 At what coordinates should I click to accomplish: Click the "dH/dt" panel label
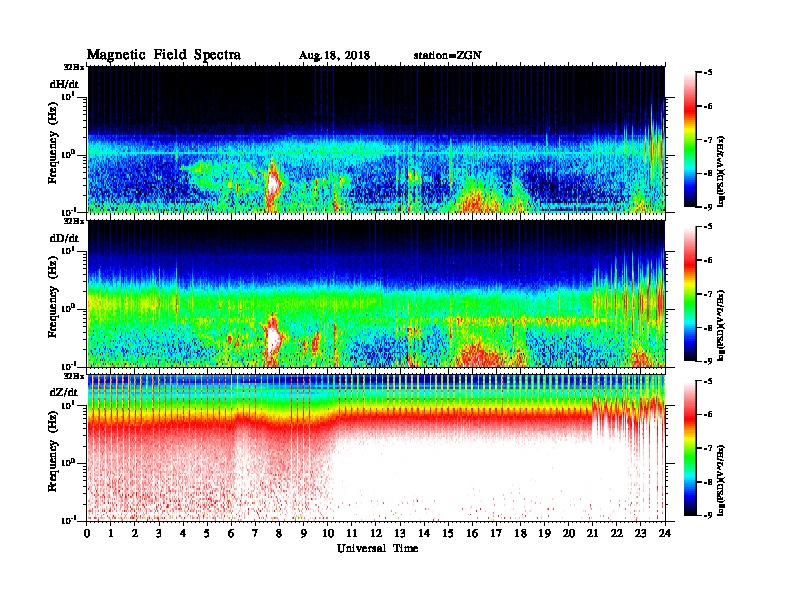[64, 84]
